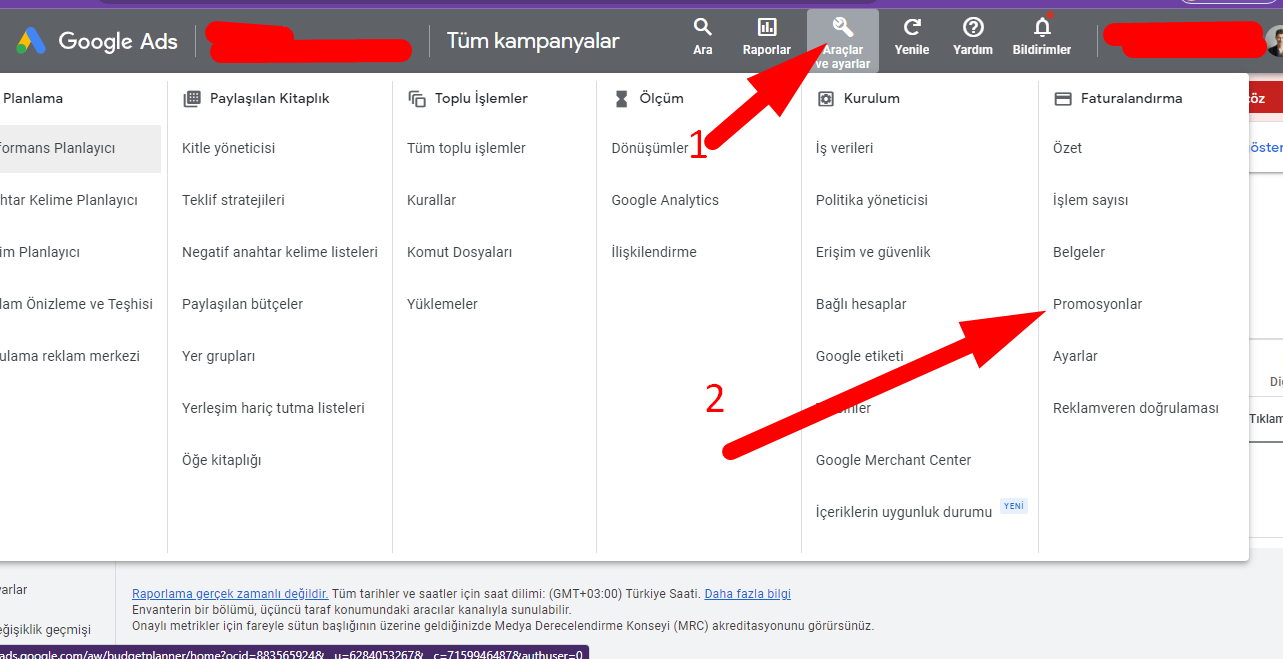Image resolution: width=1283 pixels, height=659 pixels.
Task: Click the Kurulum header text
Action: click(x=872, y=98)
